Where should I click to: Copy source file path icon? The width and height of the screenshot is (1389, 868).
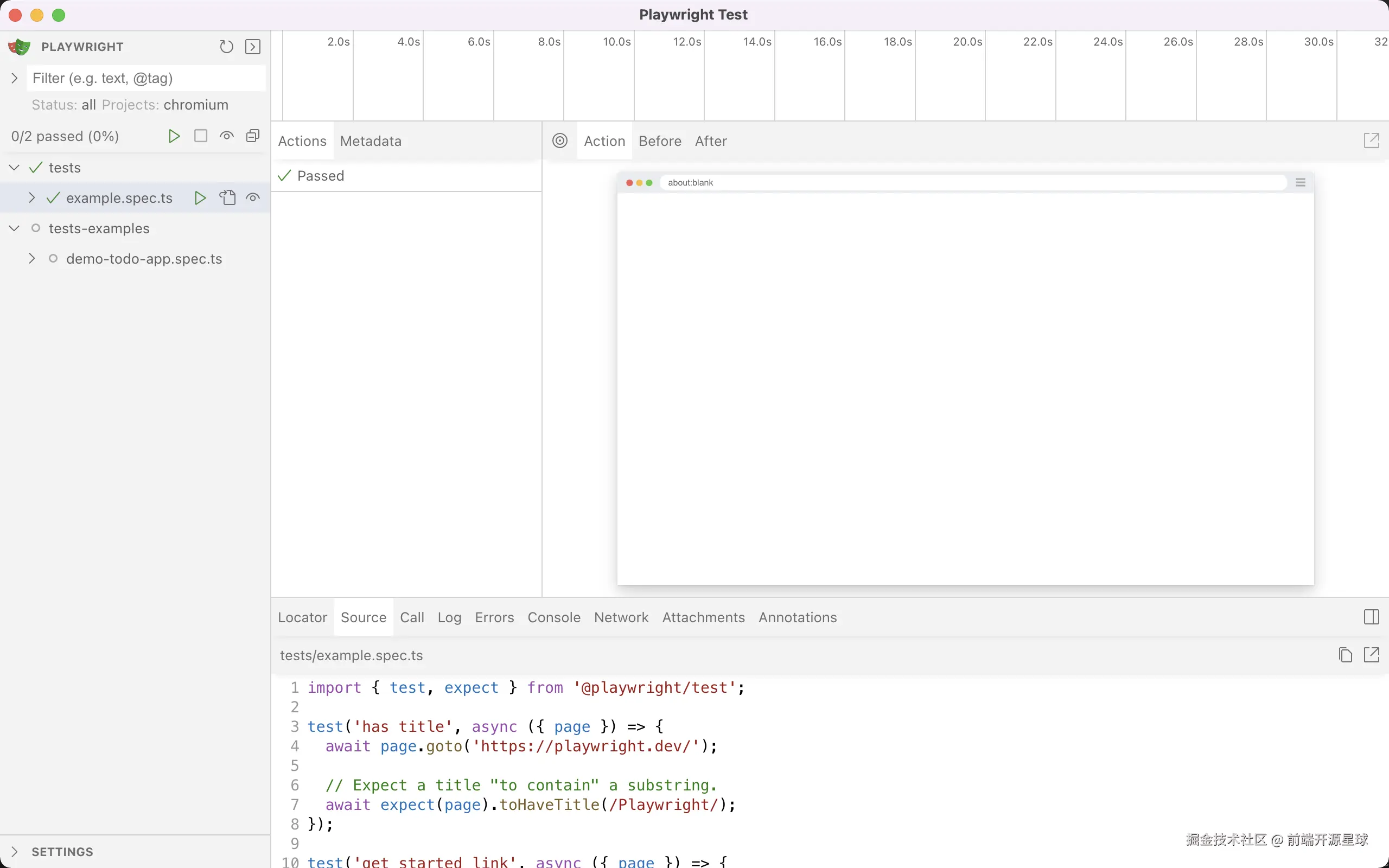click(x=1346, y=655)
